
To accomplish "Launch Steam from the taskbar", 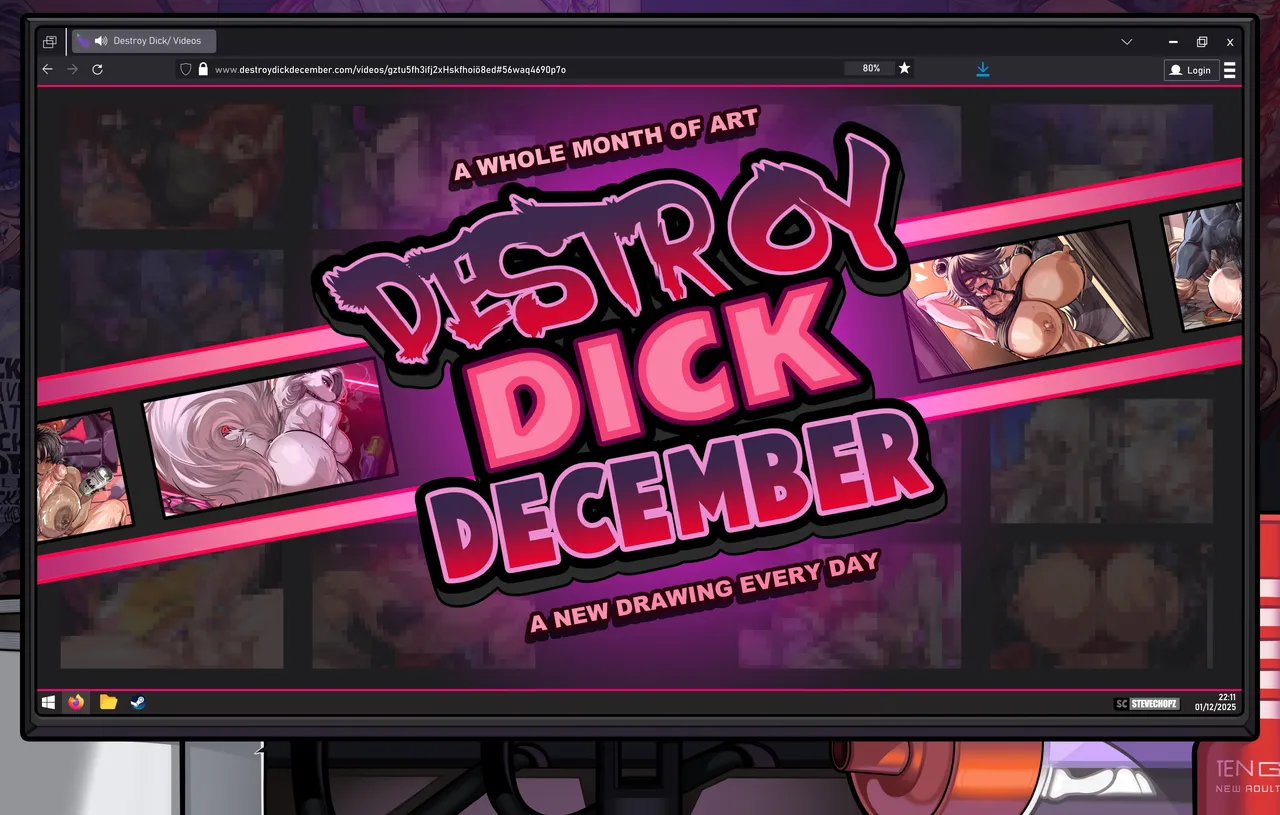I will pos(138,703).
